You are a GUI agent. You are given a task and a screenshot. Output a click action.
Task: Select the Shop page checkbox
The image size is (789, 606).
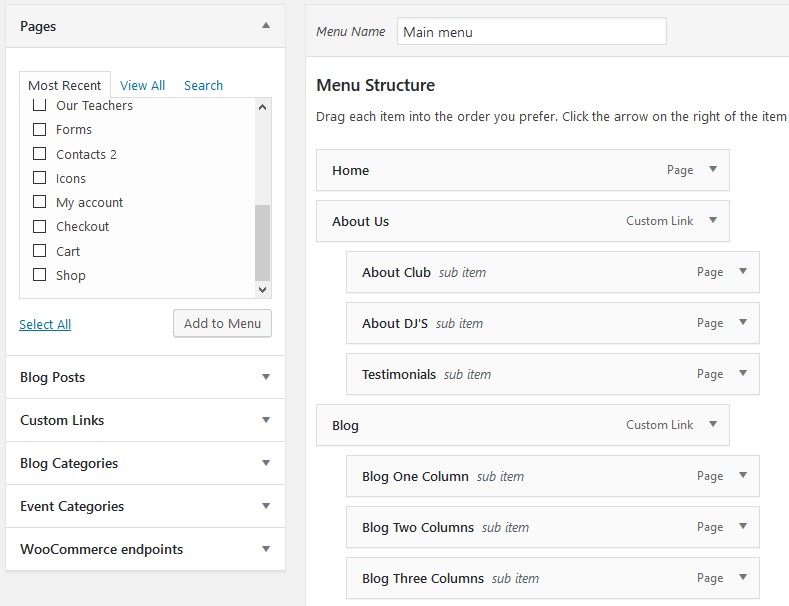tap(39, 275)
